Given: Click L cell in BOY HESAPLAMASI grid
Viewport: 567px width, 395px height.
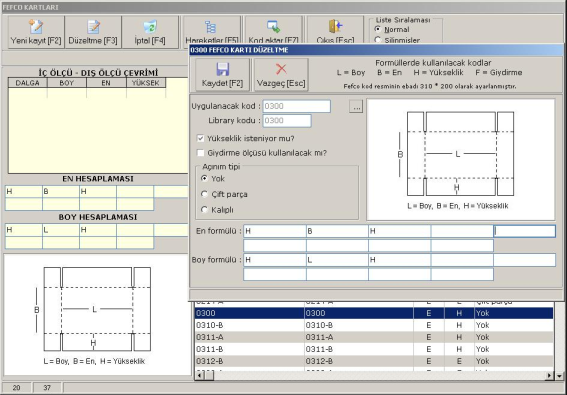Looking at the screenshot, I should coord(61,230).
